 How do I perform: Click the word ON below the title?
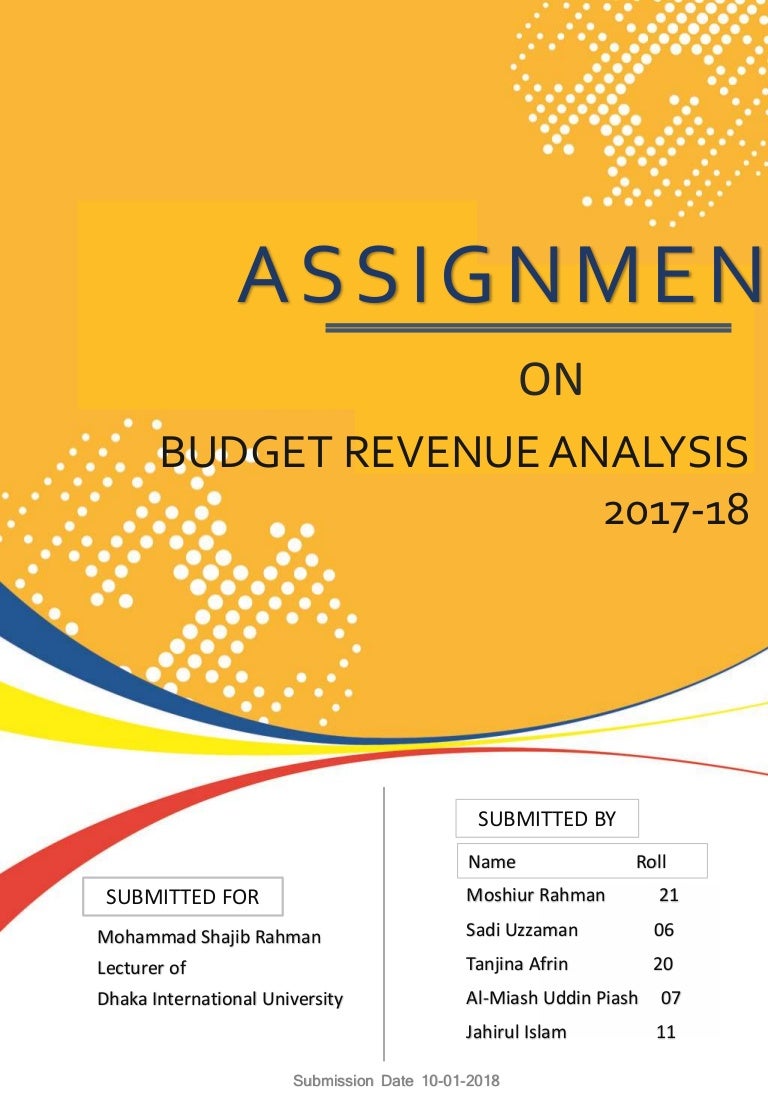click(x=550, y=381)
